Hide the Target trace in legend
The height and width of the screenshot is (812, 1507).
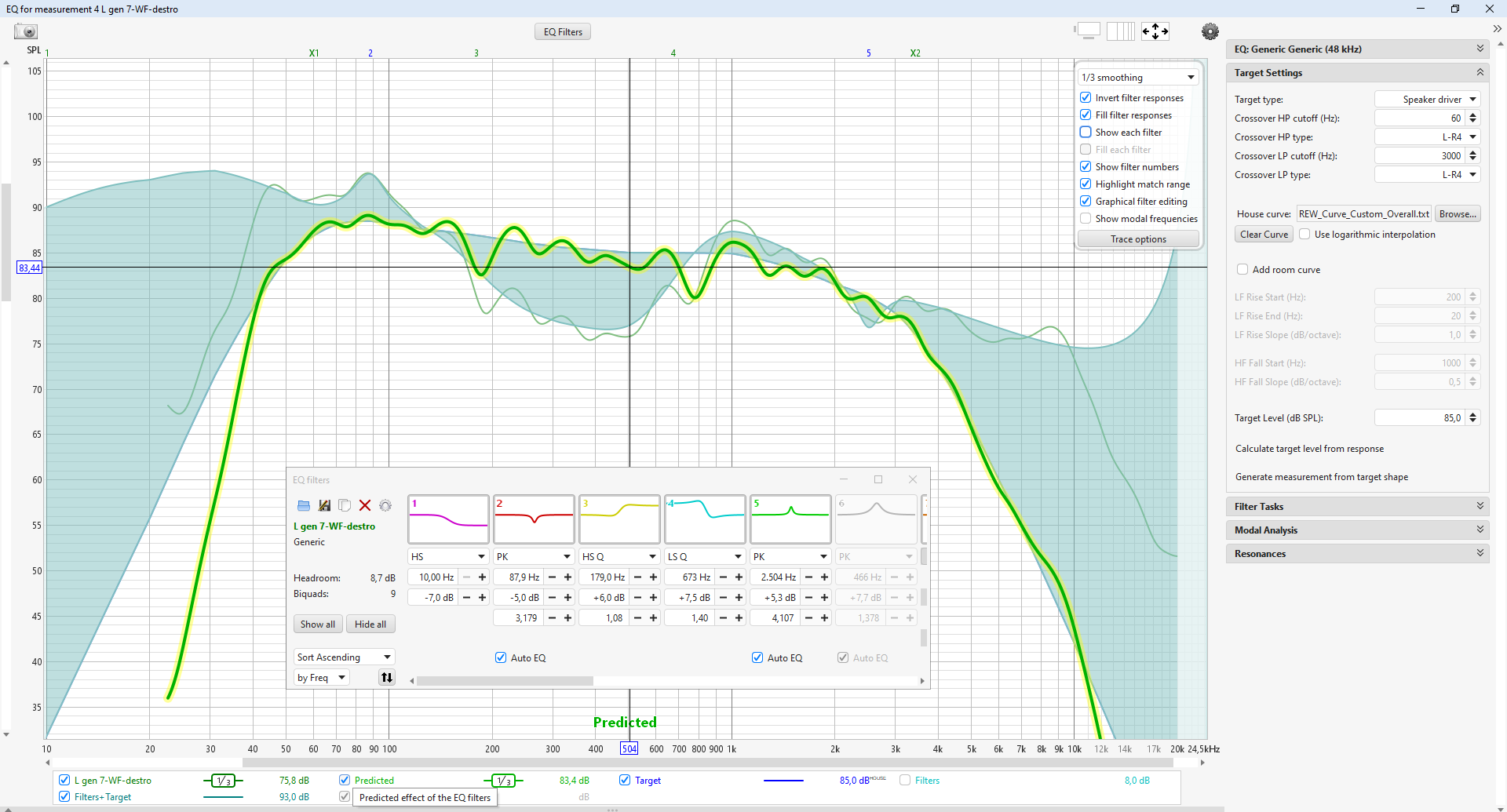pyautogui.click(x=625, y=780)
